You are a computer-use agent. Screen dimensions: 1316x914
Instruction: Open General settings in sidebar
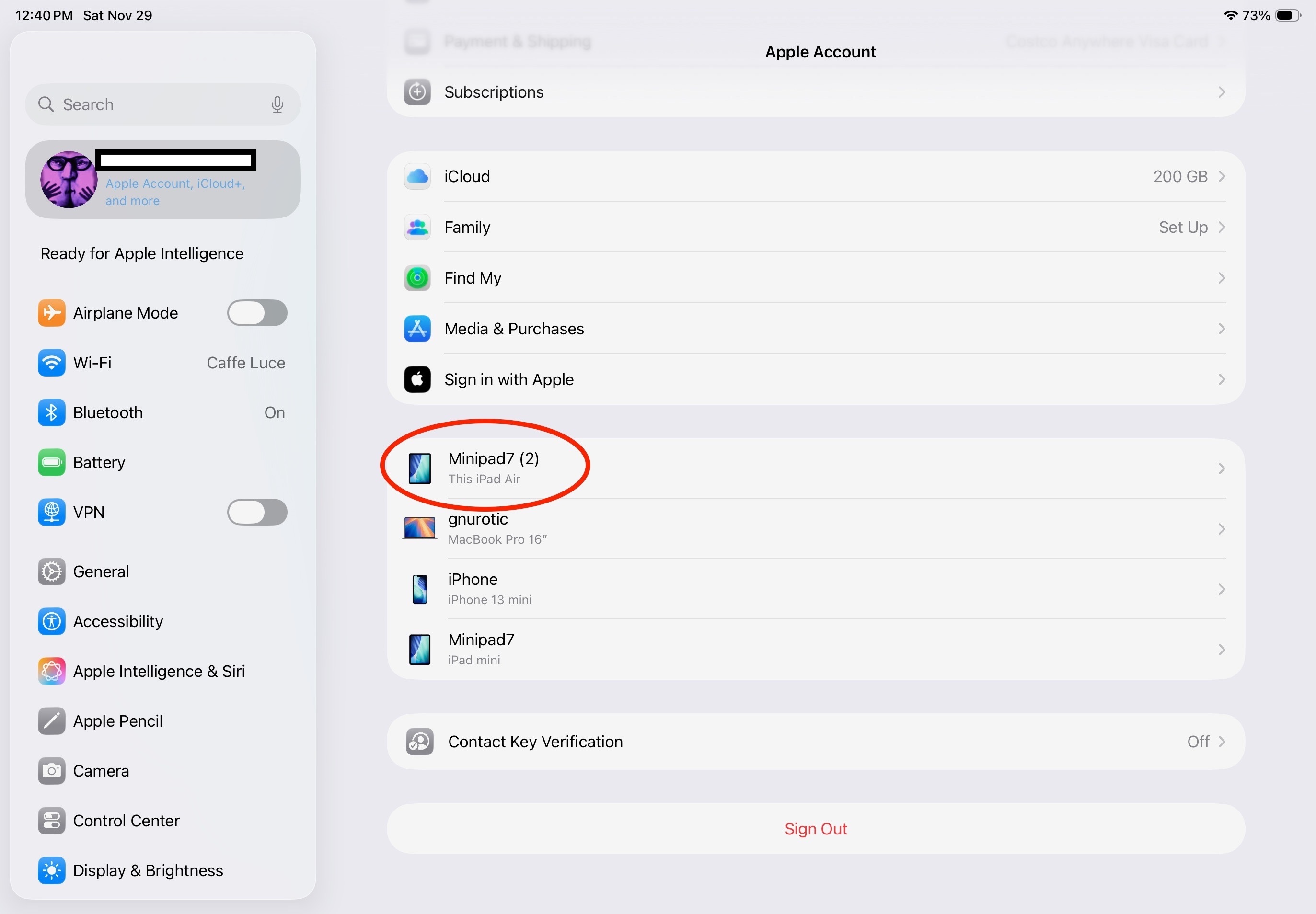102,571
